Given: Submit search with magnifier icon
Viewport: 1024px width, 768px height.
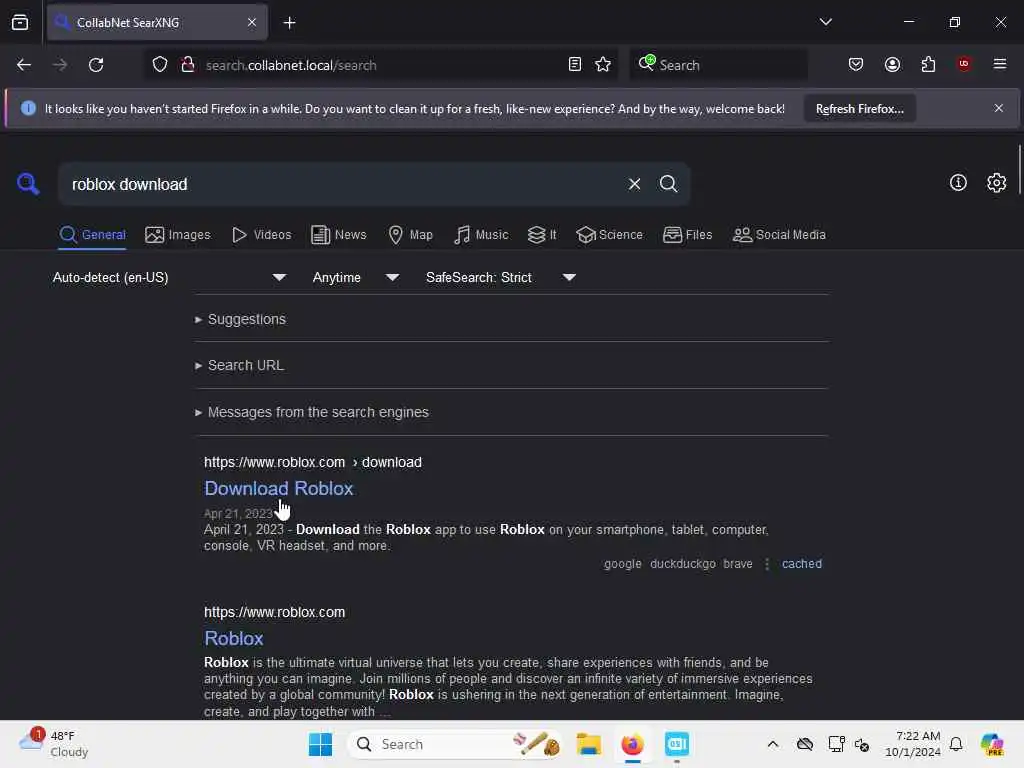Looking at the screenshot, I should 668,184.
